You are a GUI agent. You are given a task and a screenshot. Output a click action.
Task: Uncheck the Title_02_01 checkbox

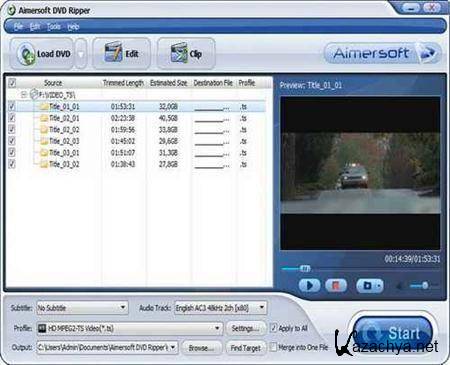[12, 118]
